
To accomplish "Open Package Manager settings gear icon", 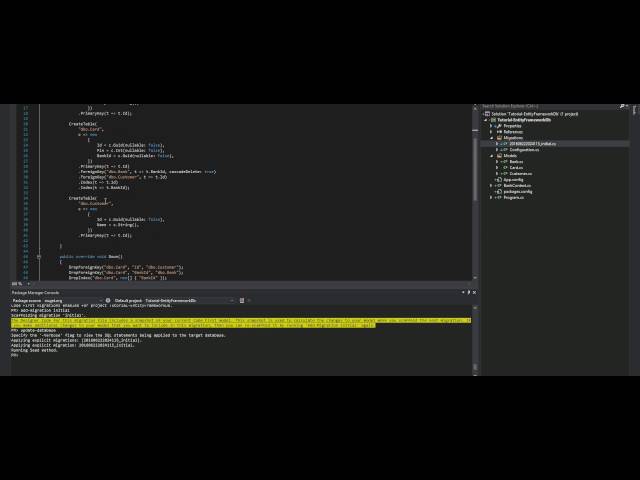I will point(108,300).
